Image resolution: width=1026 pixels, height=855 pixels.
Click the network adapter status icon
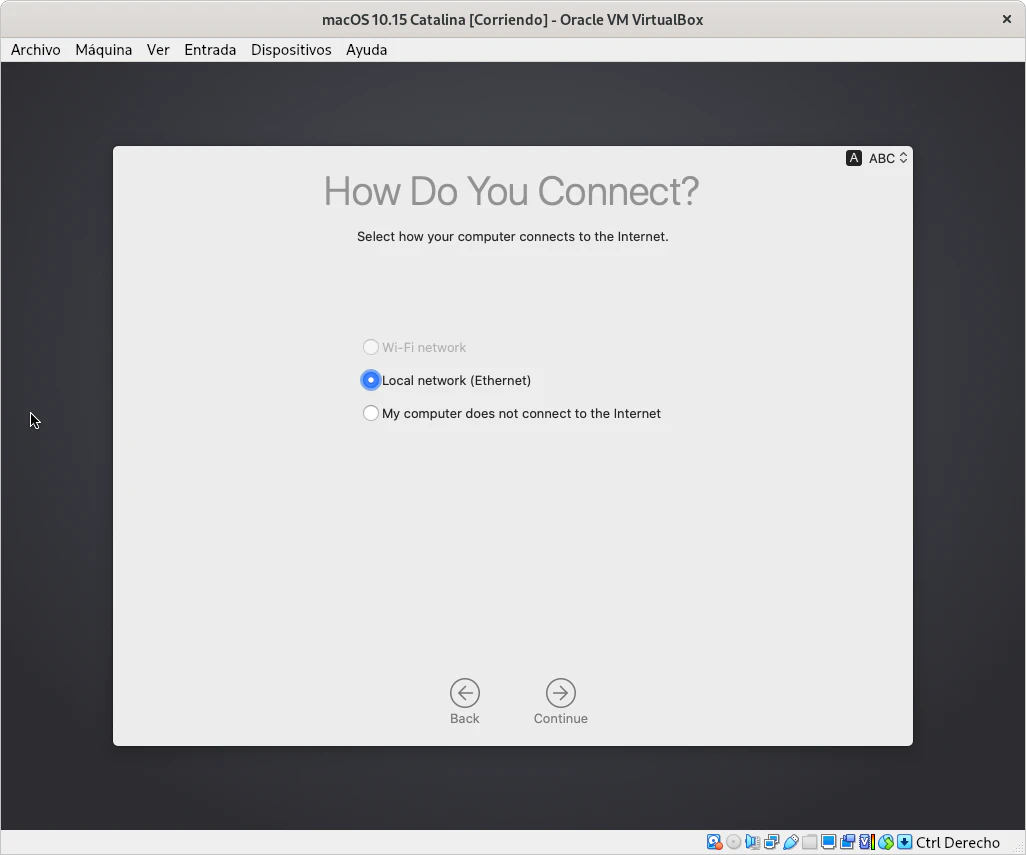771,842
